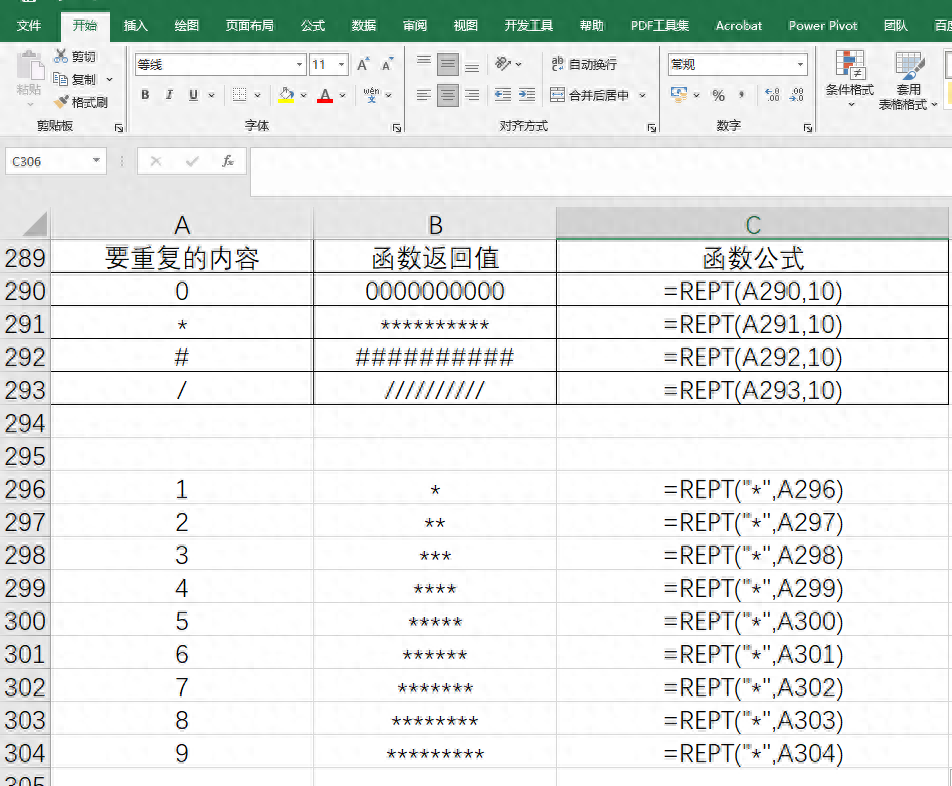Click cell 函数返回值 header
Screen dimensions: 952x786
click(435, 257)
